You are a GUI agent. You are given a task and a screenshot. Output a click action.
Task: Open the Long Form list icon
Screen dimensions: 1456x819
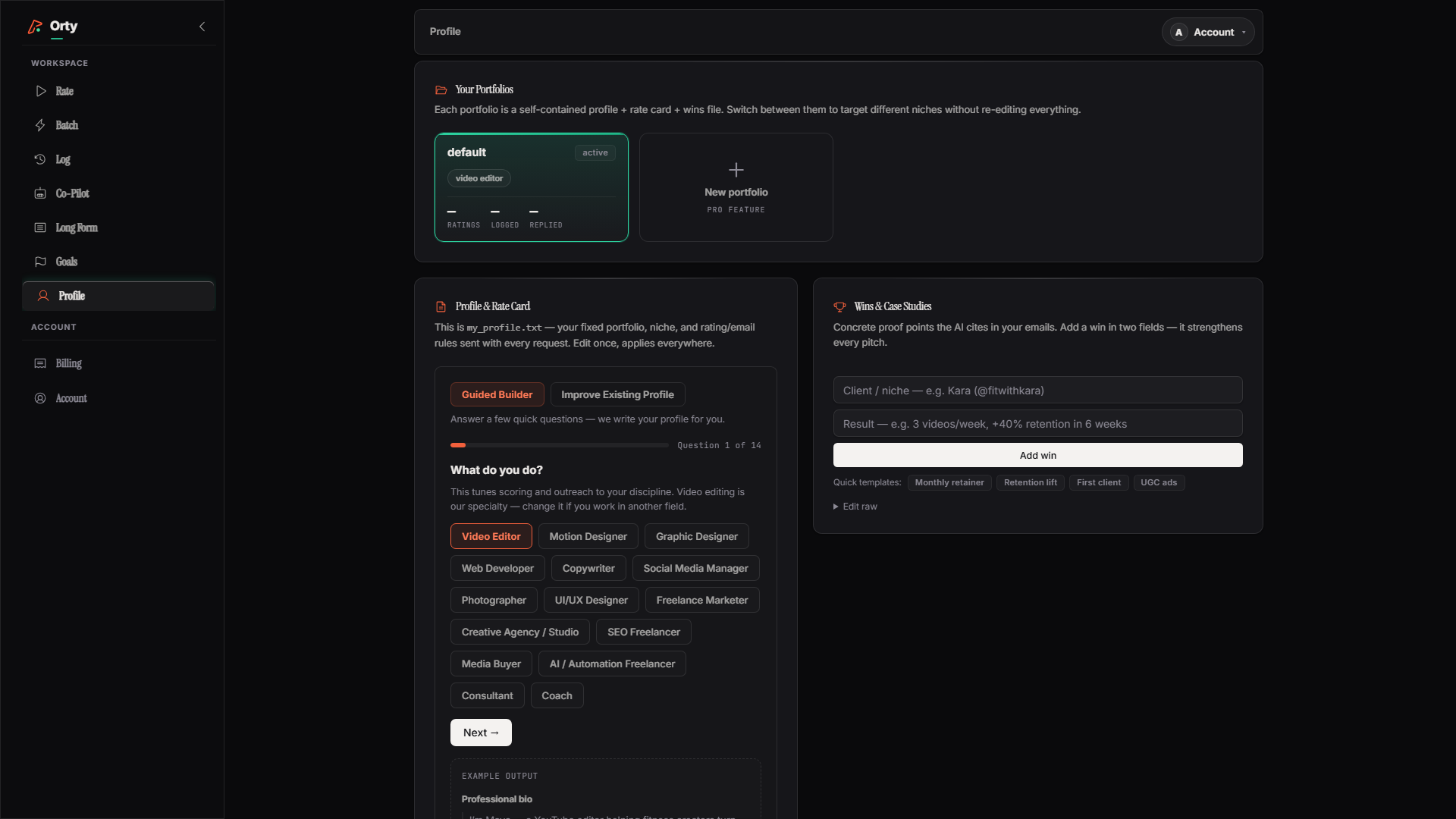click(x=41, y=227)
